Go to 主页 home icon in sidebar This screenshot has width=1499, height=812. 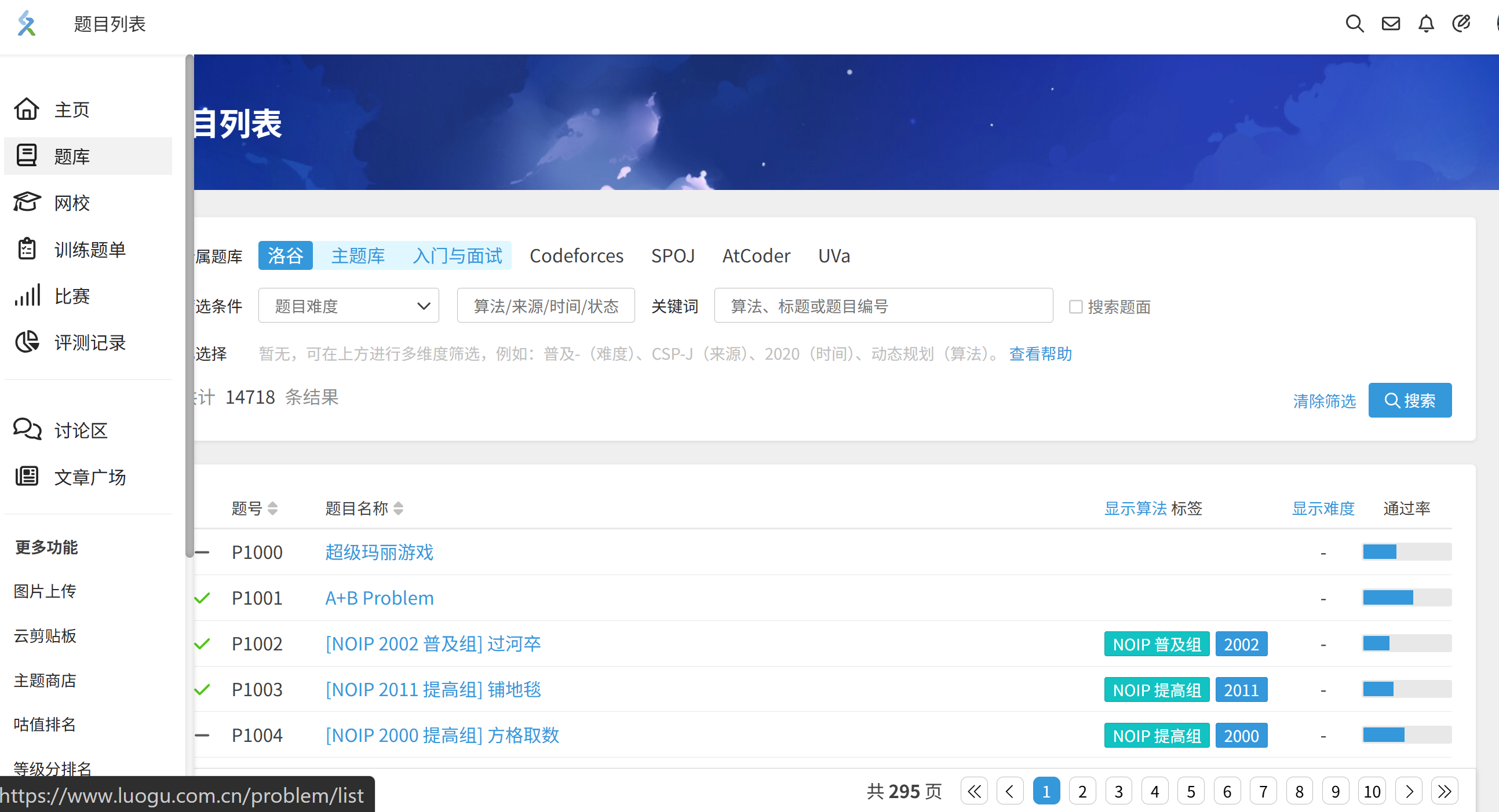pos(27,109)
